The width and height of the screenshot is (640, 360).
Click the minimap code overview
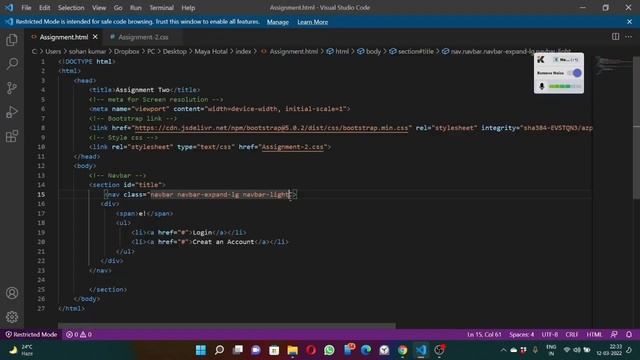[612, 65]
